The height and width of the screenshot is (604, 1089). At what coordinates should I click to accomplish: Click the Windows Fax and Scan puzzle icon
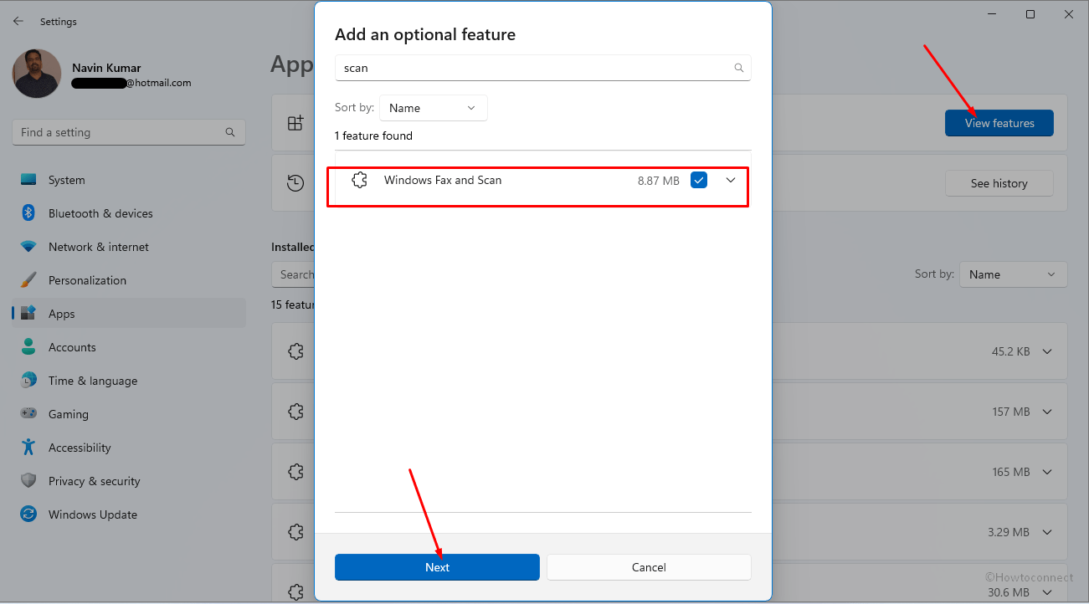click(359, 181)
